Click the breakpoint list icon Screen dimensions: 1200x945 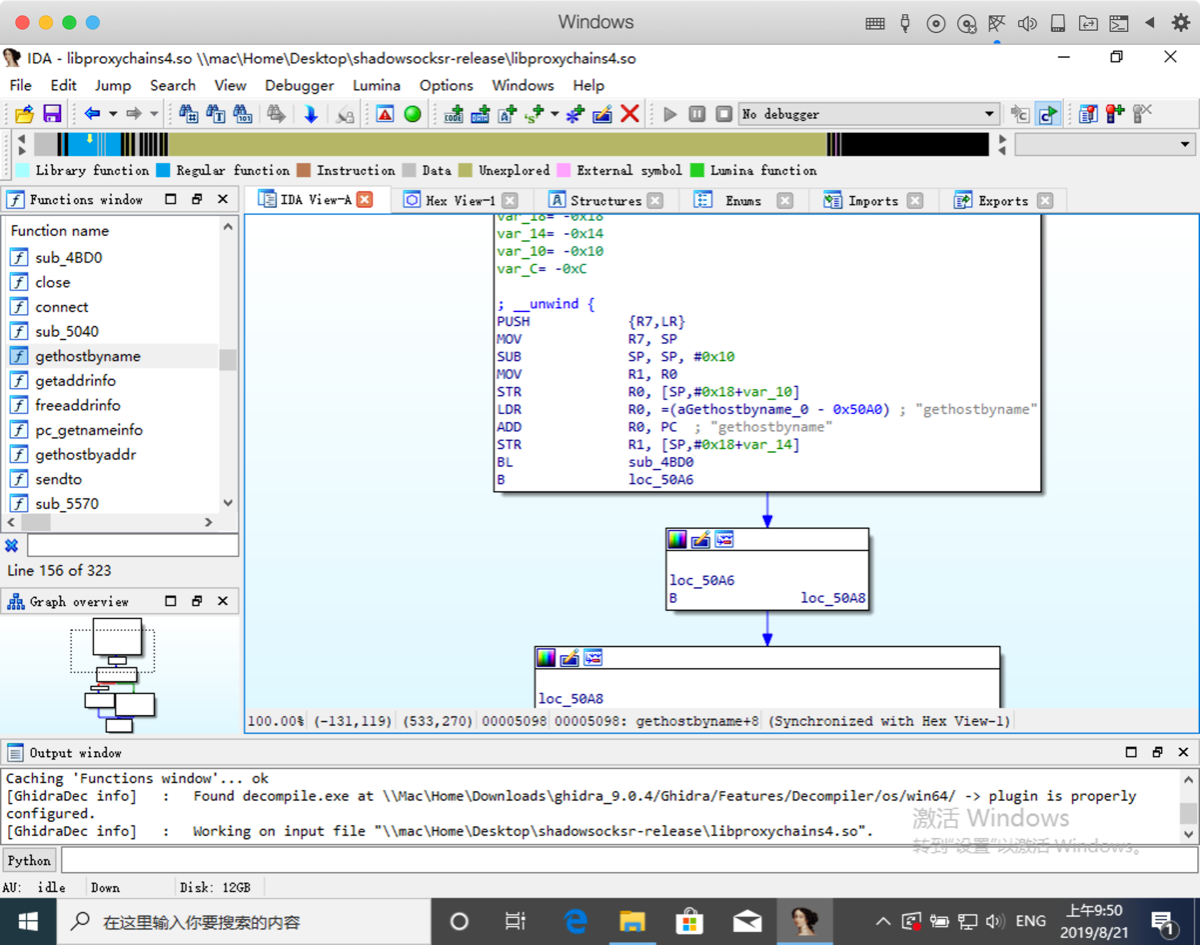pos(1088,114)
